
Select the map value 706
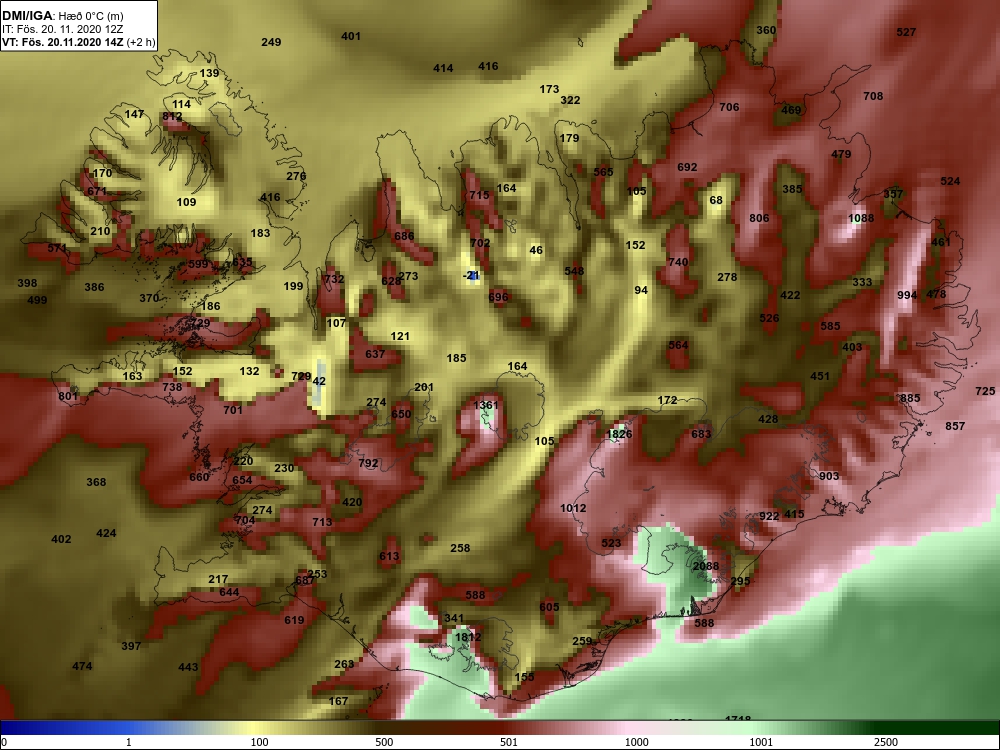tap(729, 107)
